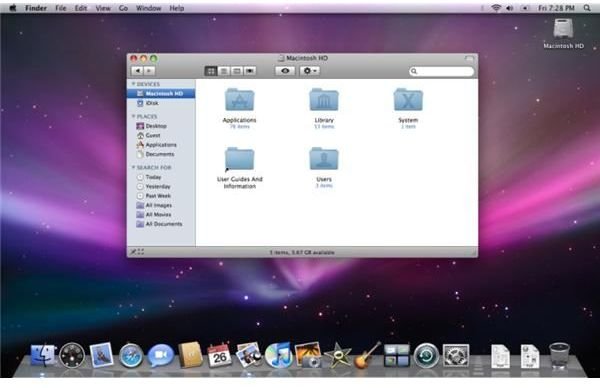Open the Applications folder icon
The height and width of the screenshot is (388, 600).
click(240, 100)
